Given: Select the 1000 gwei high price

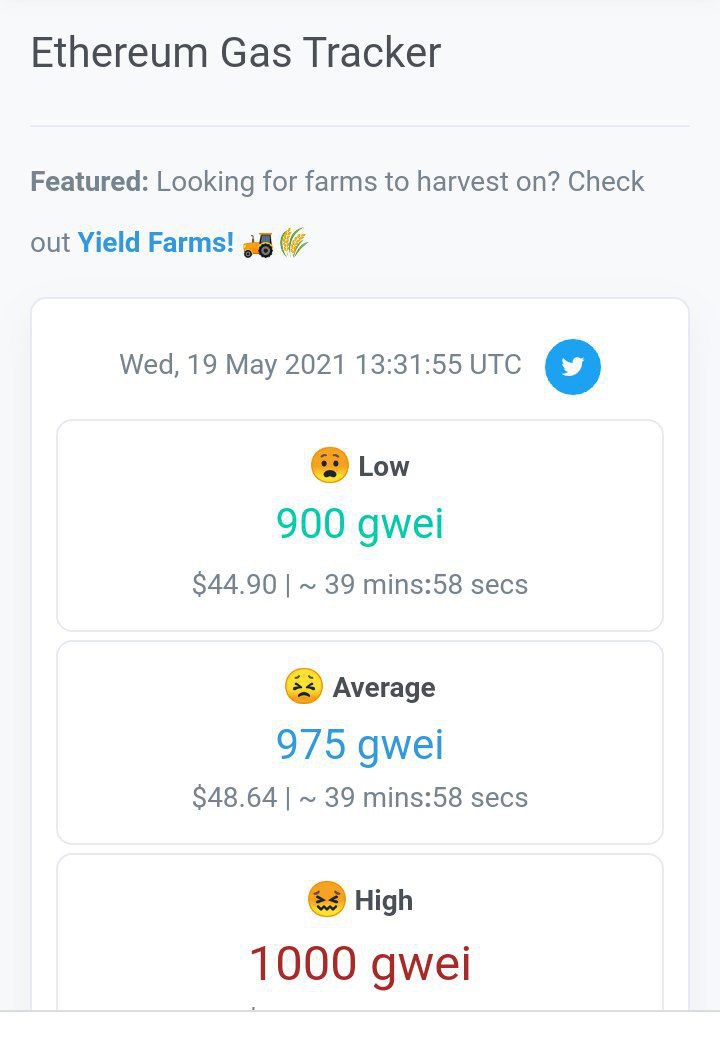Looking at the screenshot, I should point(360,963).
